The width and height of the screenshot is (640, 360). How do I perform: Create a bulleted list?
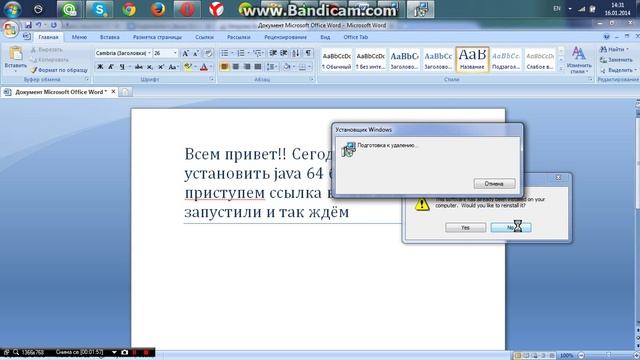pos(225,53)
